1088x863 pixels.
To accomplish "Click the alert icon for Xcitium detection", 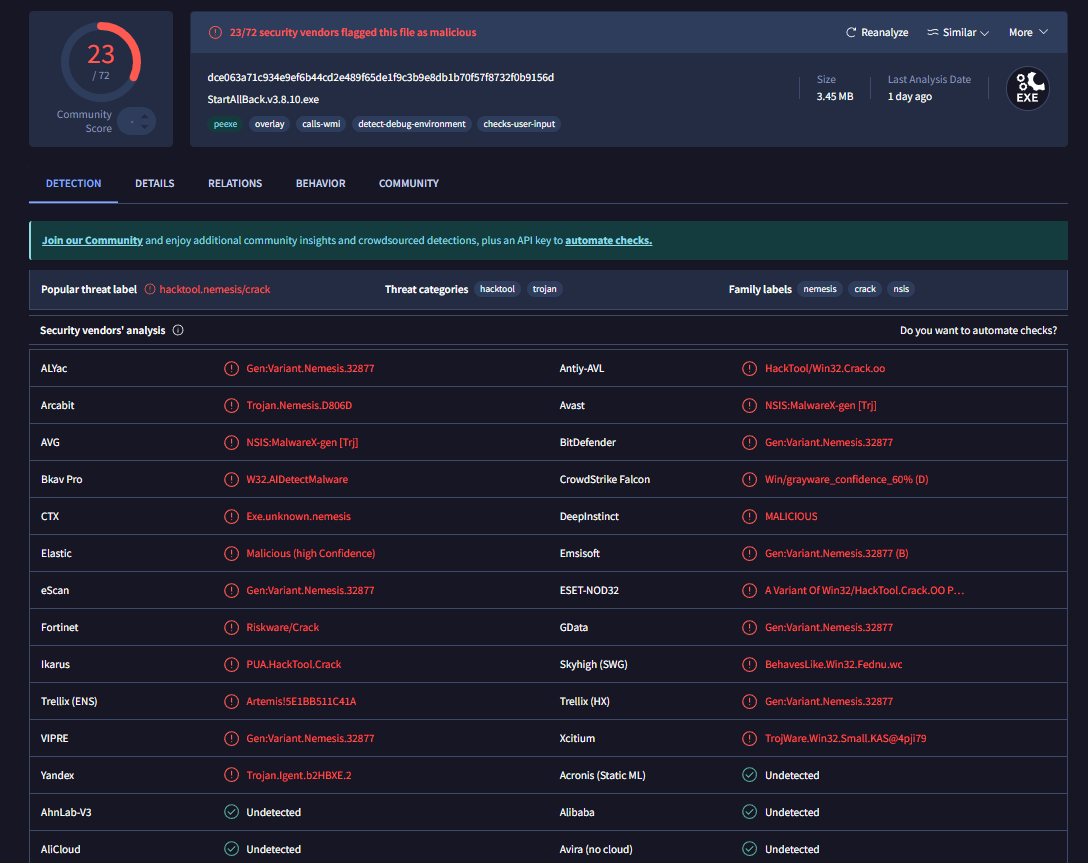I will click(749, 738).
